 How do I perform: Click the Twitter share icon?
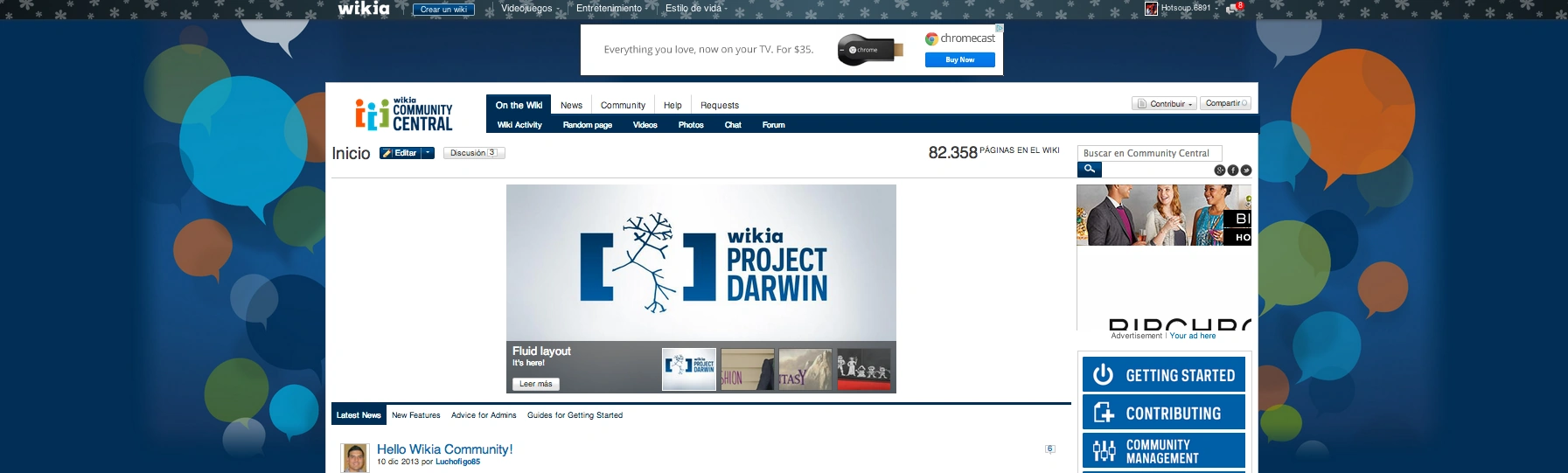tap(1246, 170)
